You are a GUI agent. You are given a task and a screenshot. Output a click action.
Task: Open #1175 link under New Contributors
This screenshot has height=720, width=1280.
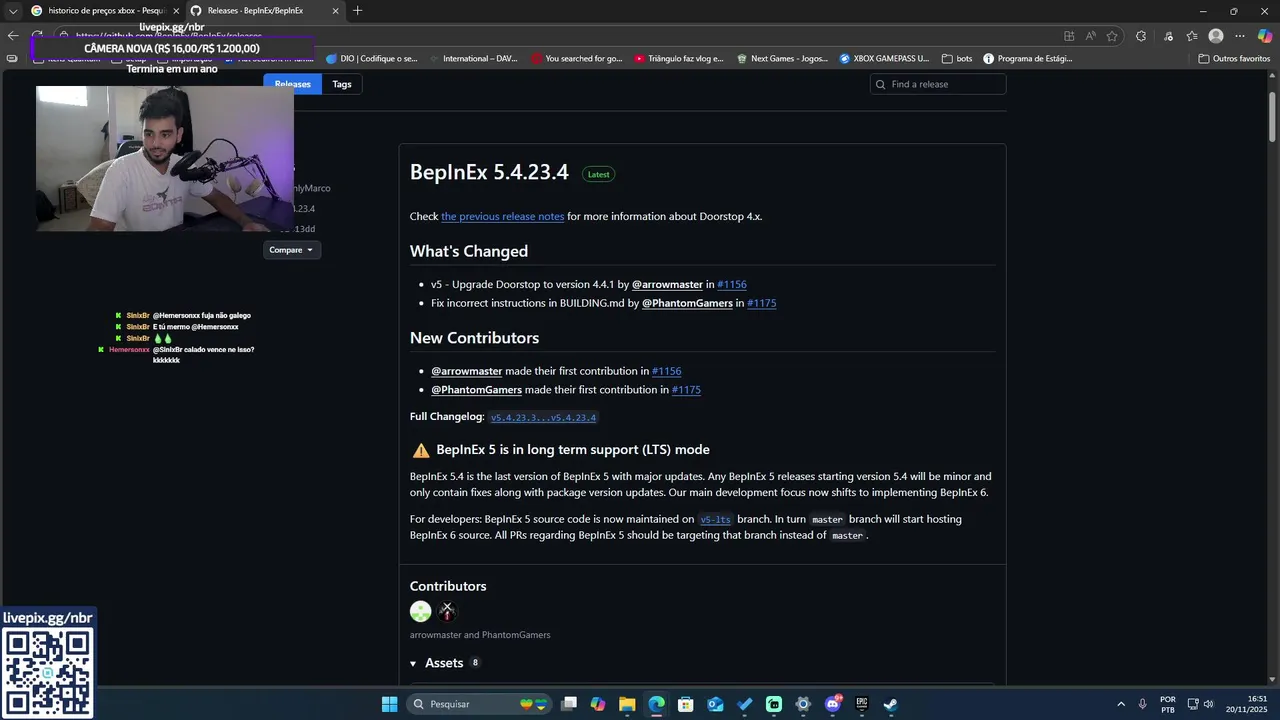coord(686,390)
